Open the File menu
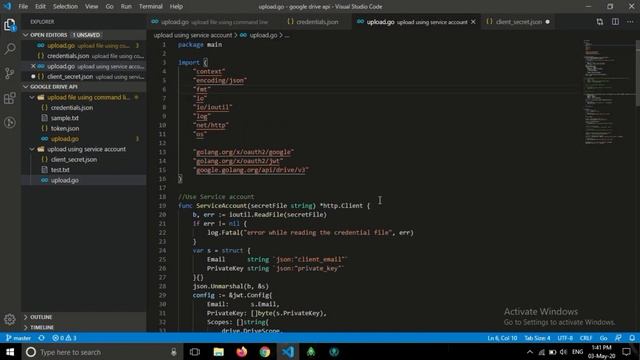 [x=23, y=7]
